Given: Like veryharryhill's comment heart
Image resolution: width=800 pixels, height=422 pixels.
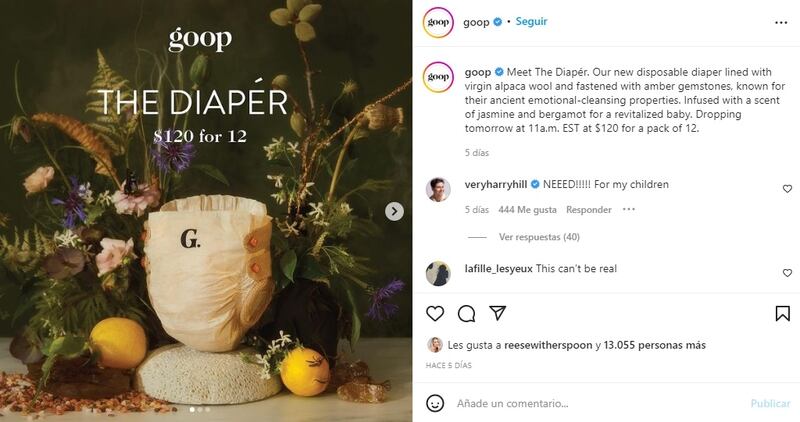Looking at the screenshot, I should (x=787, y=189).
